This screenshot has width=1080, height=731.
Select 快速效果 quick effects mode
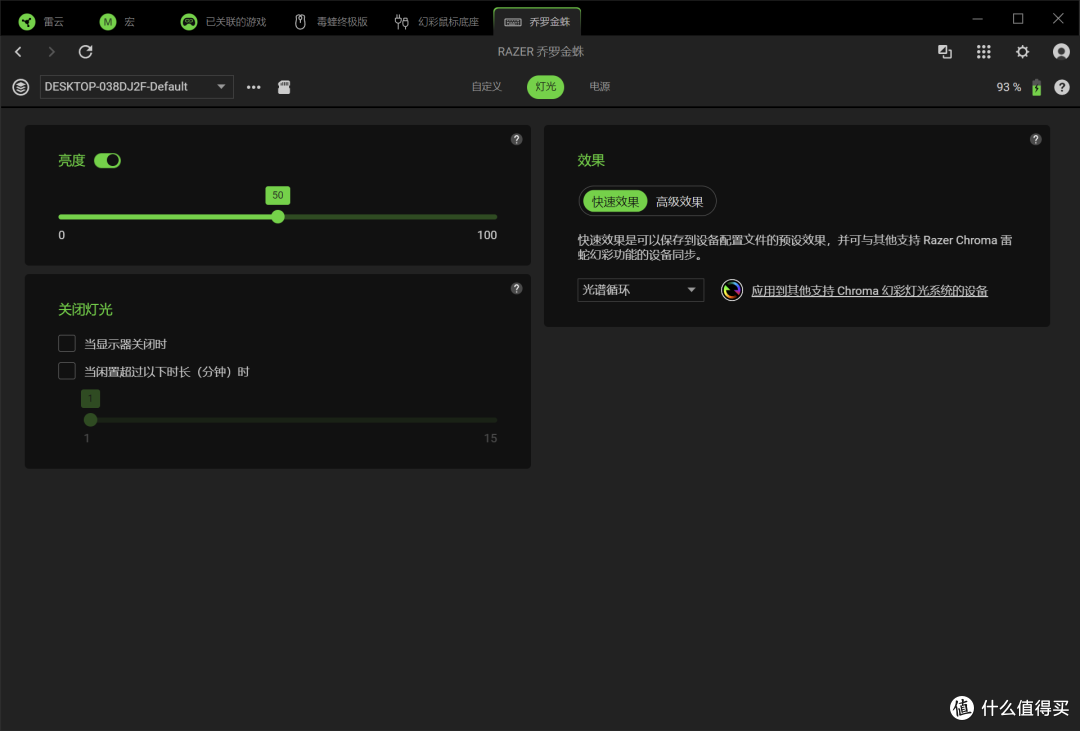(615, 201)
